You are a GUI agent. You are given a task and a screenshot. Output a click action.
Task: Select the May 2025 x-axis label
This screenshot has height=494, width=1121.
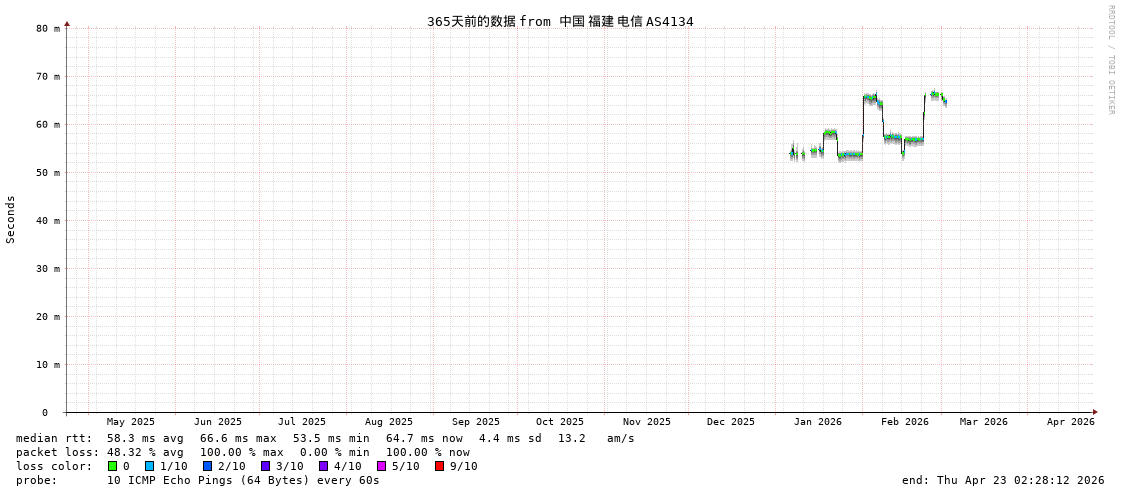coord(131,422)
